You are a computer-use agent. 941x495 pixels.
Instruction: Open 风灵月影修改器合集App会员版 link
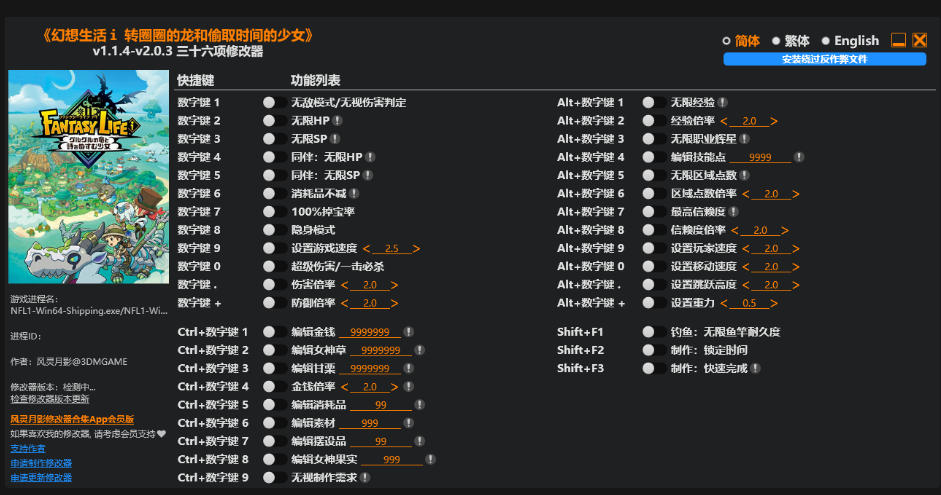[72, 419]
